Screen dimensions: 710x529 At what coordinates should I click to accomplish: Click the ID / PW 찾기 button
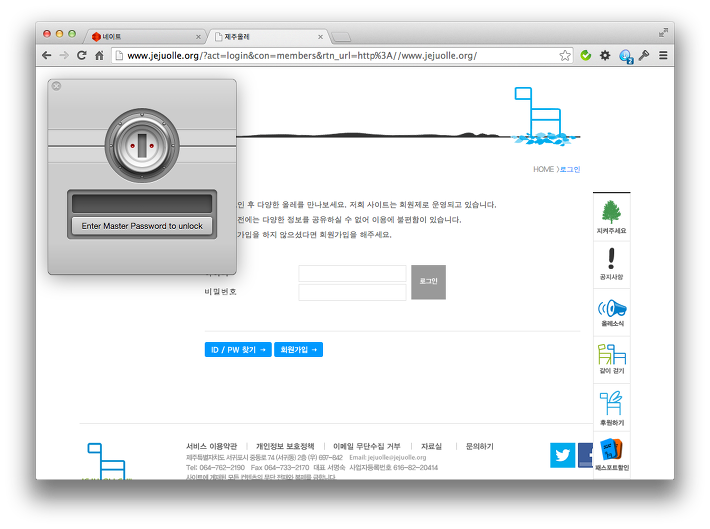(x=238, y=350)
